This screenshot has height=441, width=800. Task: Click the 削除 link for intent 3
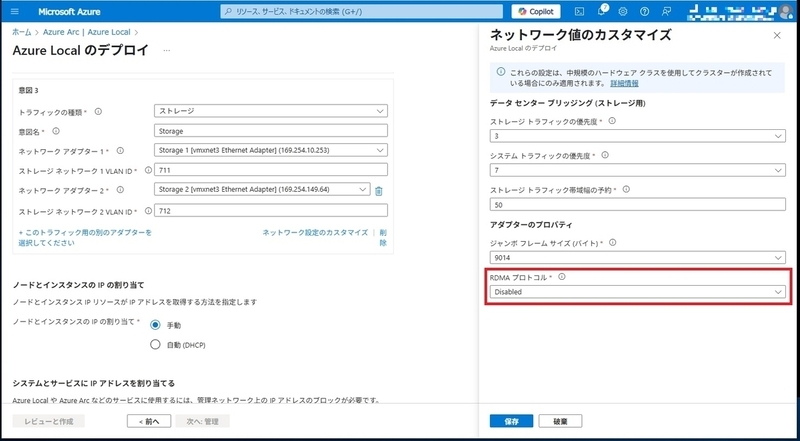[x=383, y=237]
